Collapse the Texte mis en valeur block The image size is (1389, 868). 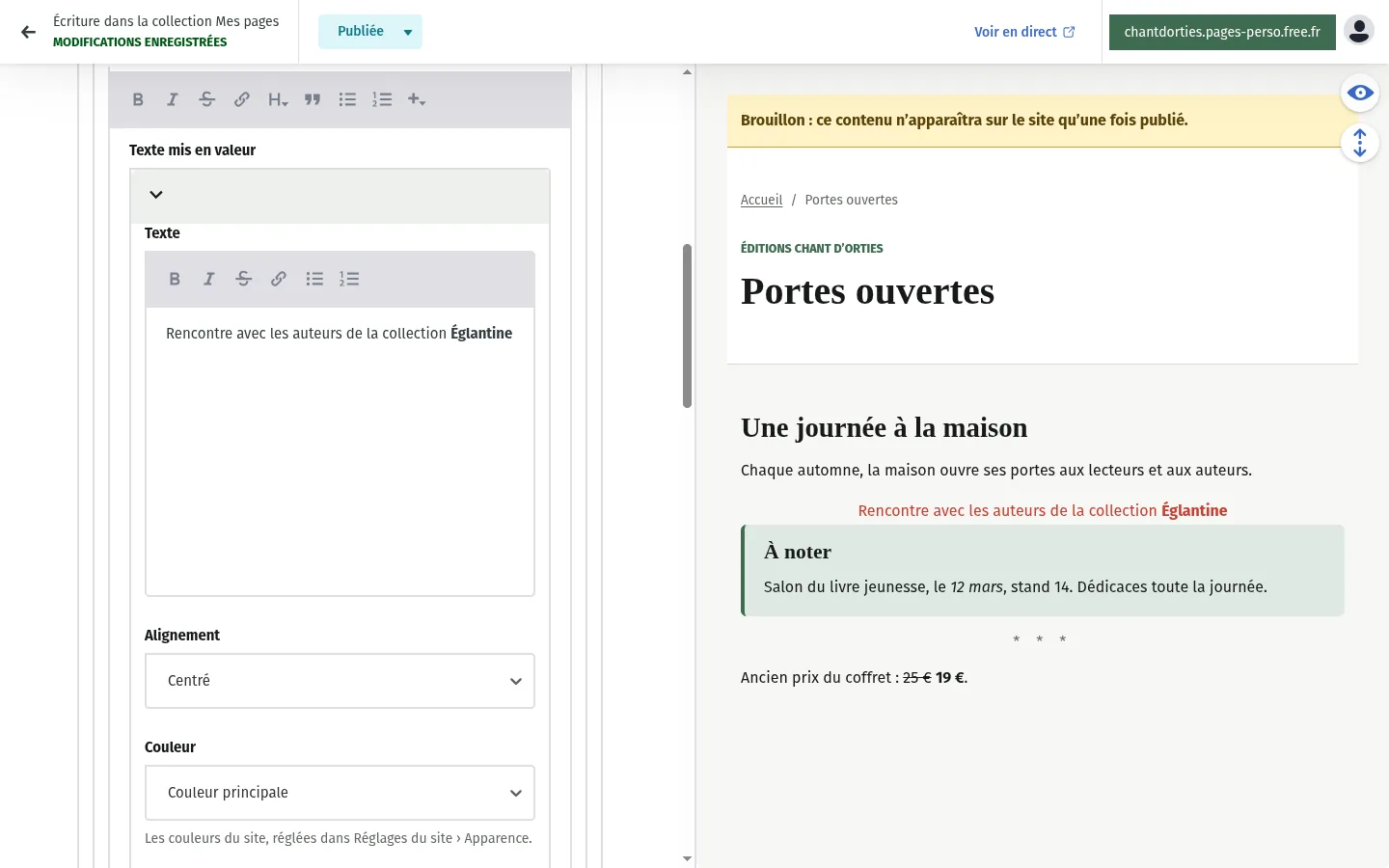point(156,195)
